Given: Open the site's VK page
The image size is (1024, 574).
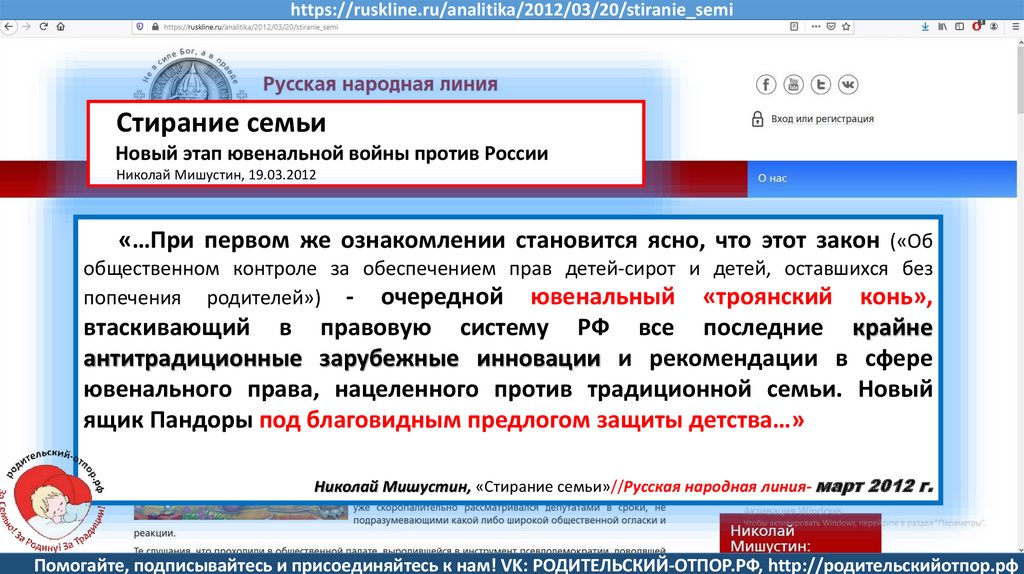Looking at the screenshot, I should [848, 84].
